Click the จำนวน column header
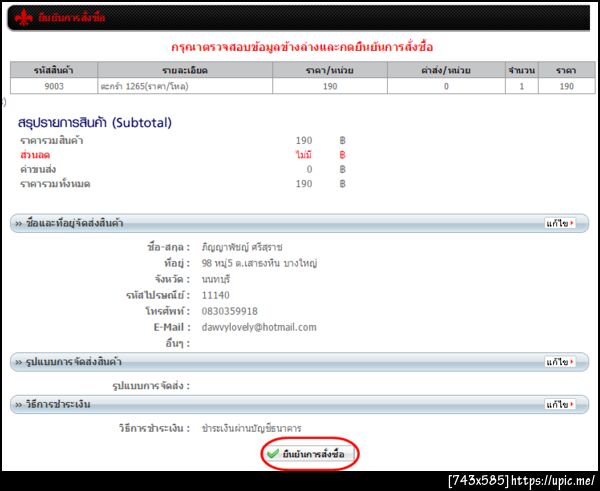The image size is (600, 491). 522,70
